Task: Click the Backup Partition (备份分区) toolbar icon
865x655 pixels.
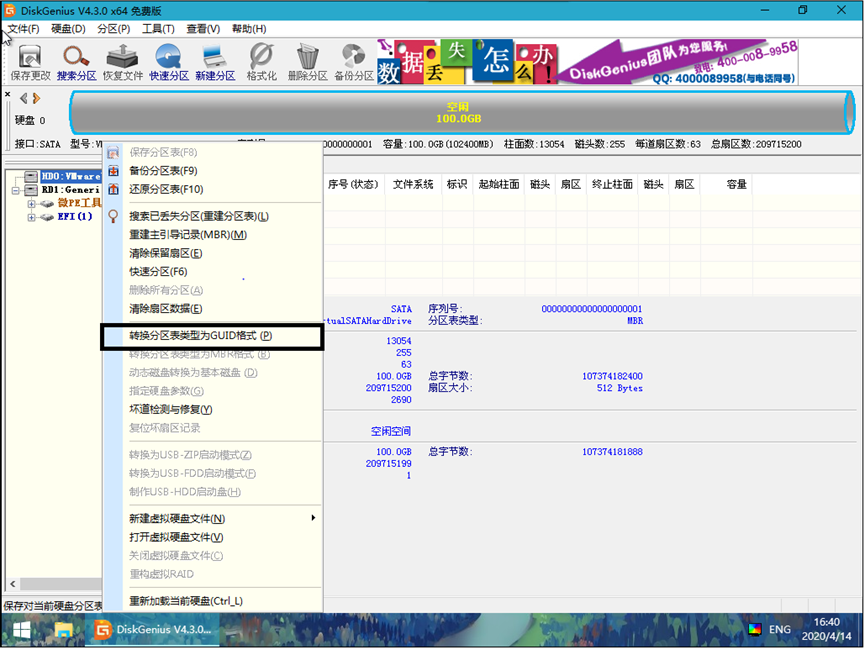Action: pos(354,62)
